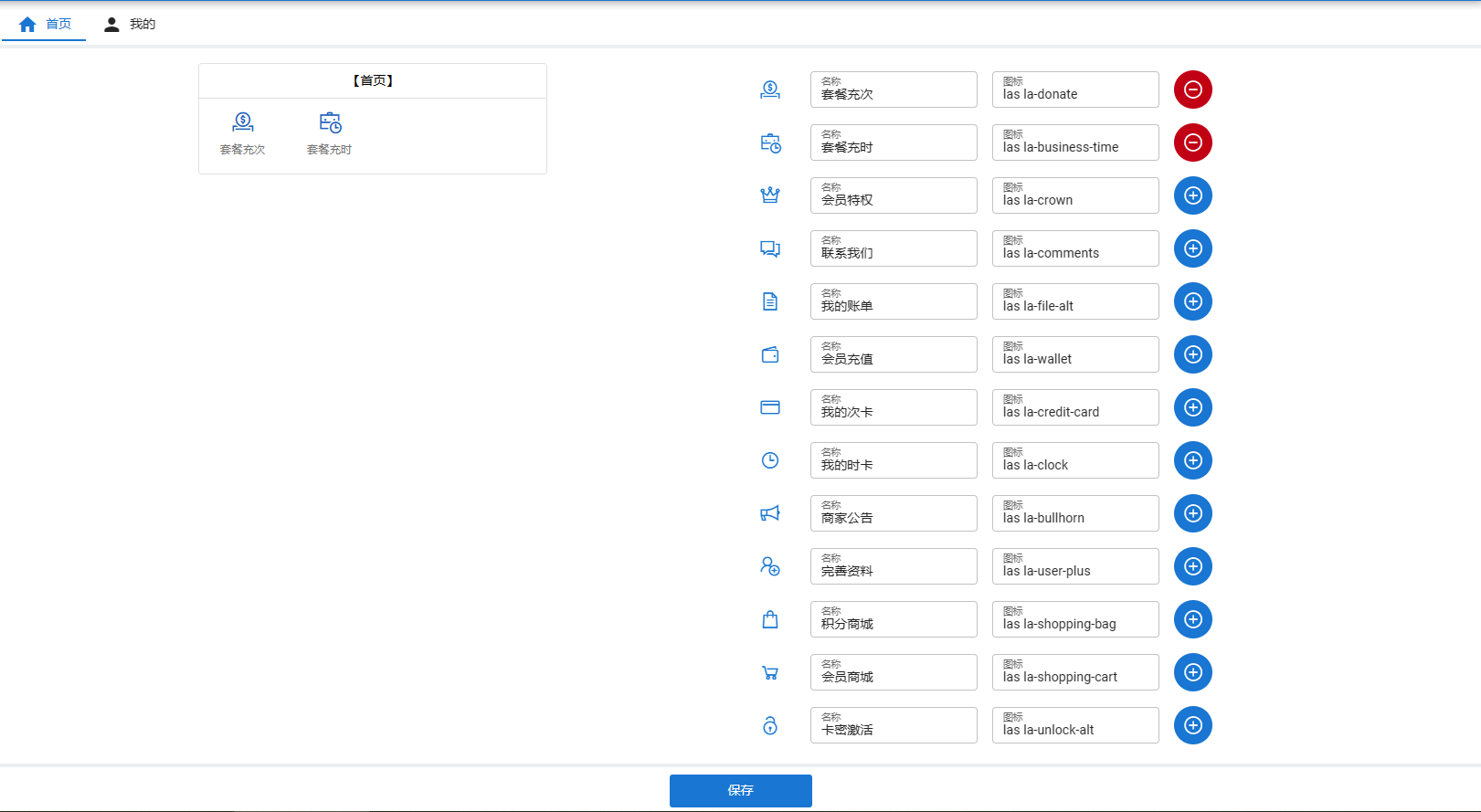The width and height of the screenshot is (1481, 812).
Task: Focus the icon field with las la-business-time
Action: pos(1075,142)
